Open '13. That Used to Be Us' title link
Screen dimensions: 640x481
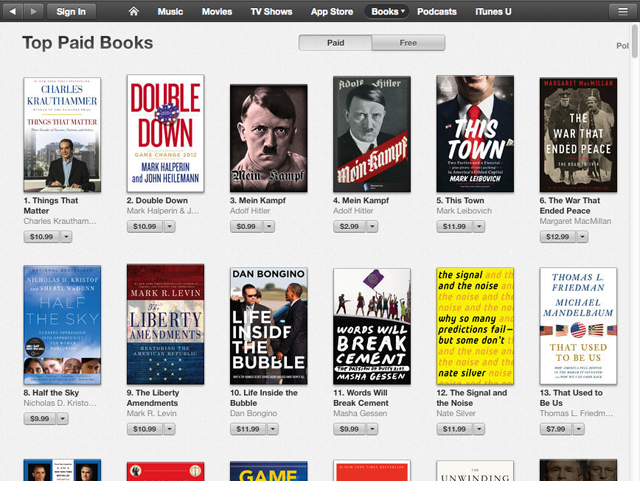tap(571, 398)
